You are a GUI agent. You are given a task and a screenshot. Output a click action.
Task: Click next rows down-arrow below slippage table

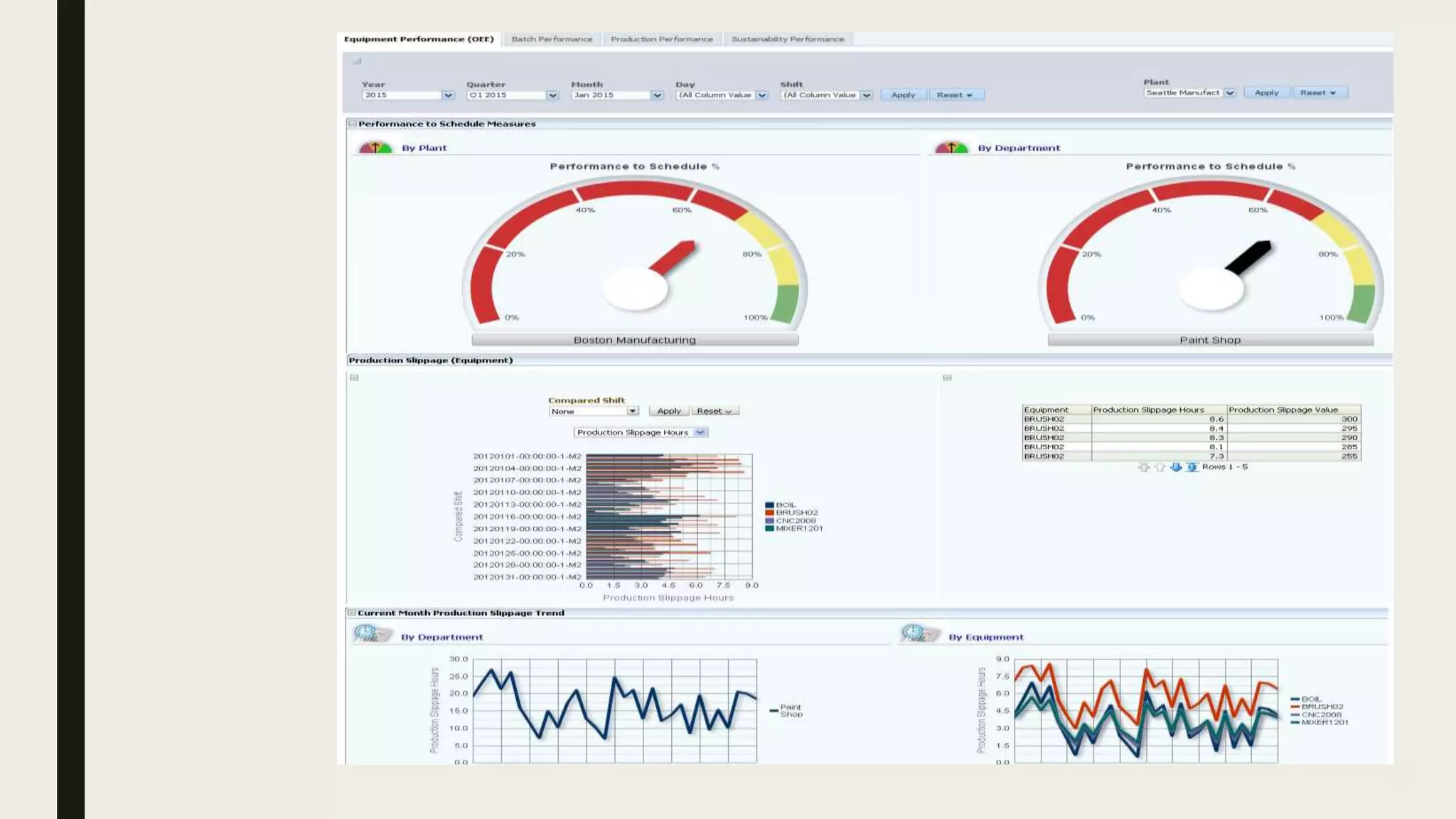click(x=1176, y=467)
